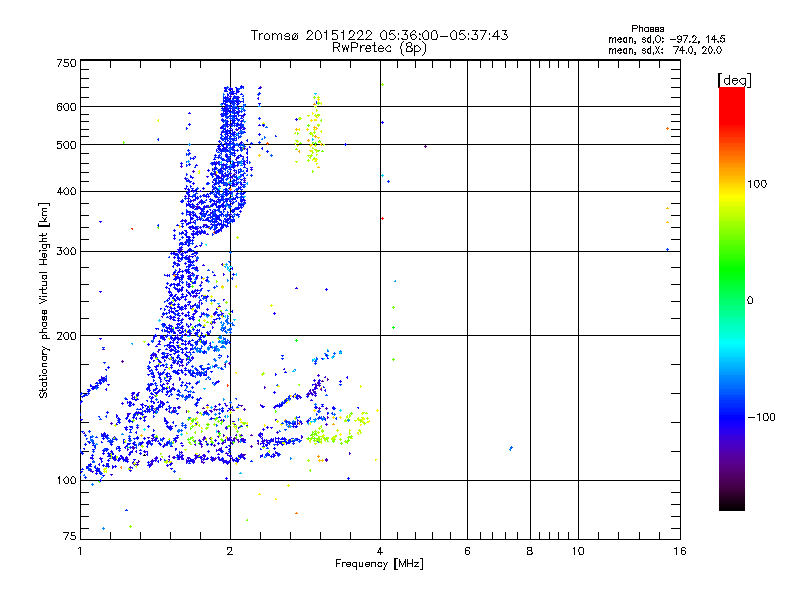
Task: Click the x-axis tick label '2'
Action: coord(230,551)
